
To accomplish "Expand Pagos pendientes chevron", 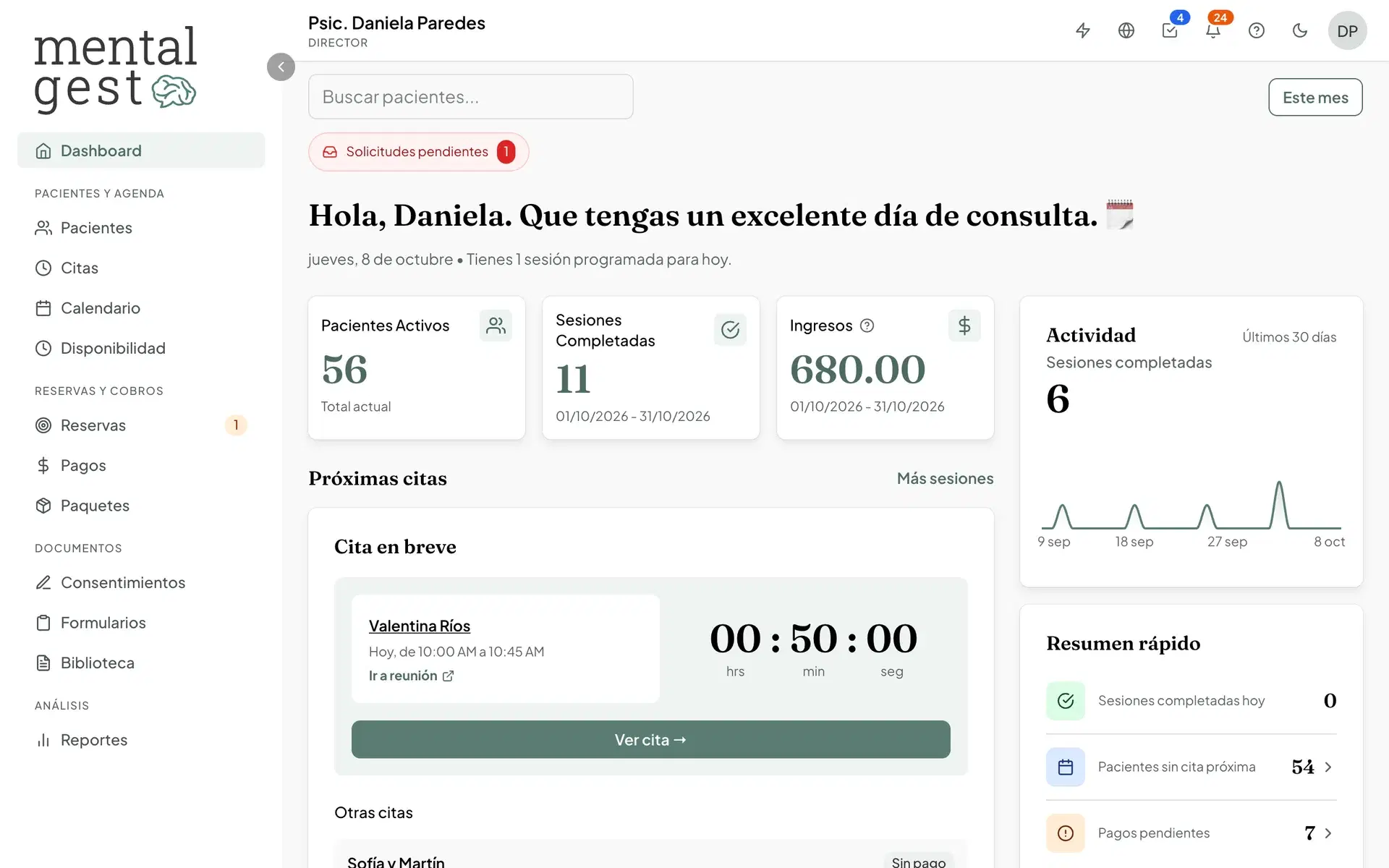I will (x=1328, y=833).
